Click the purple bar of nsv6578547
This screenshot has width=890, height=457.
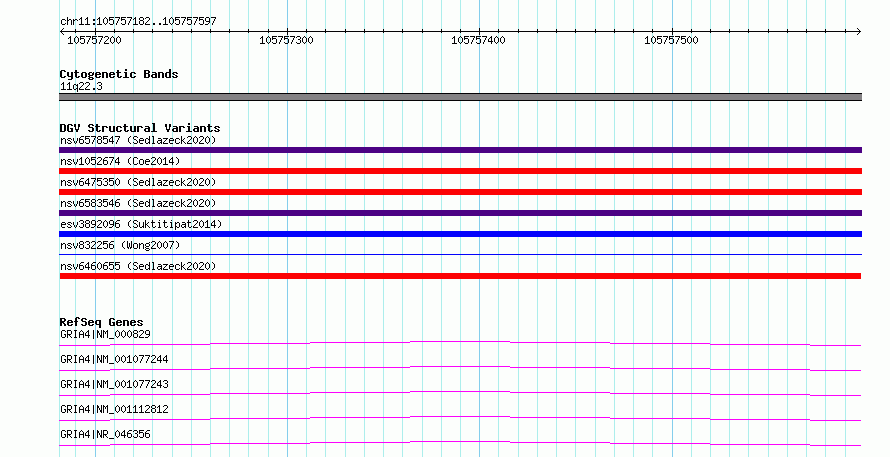pos(460,150)
